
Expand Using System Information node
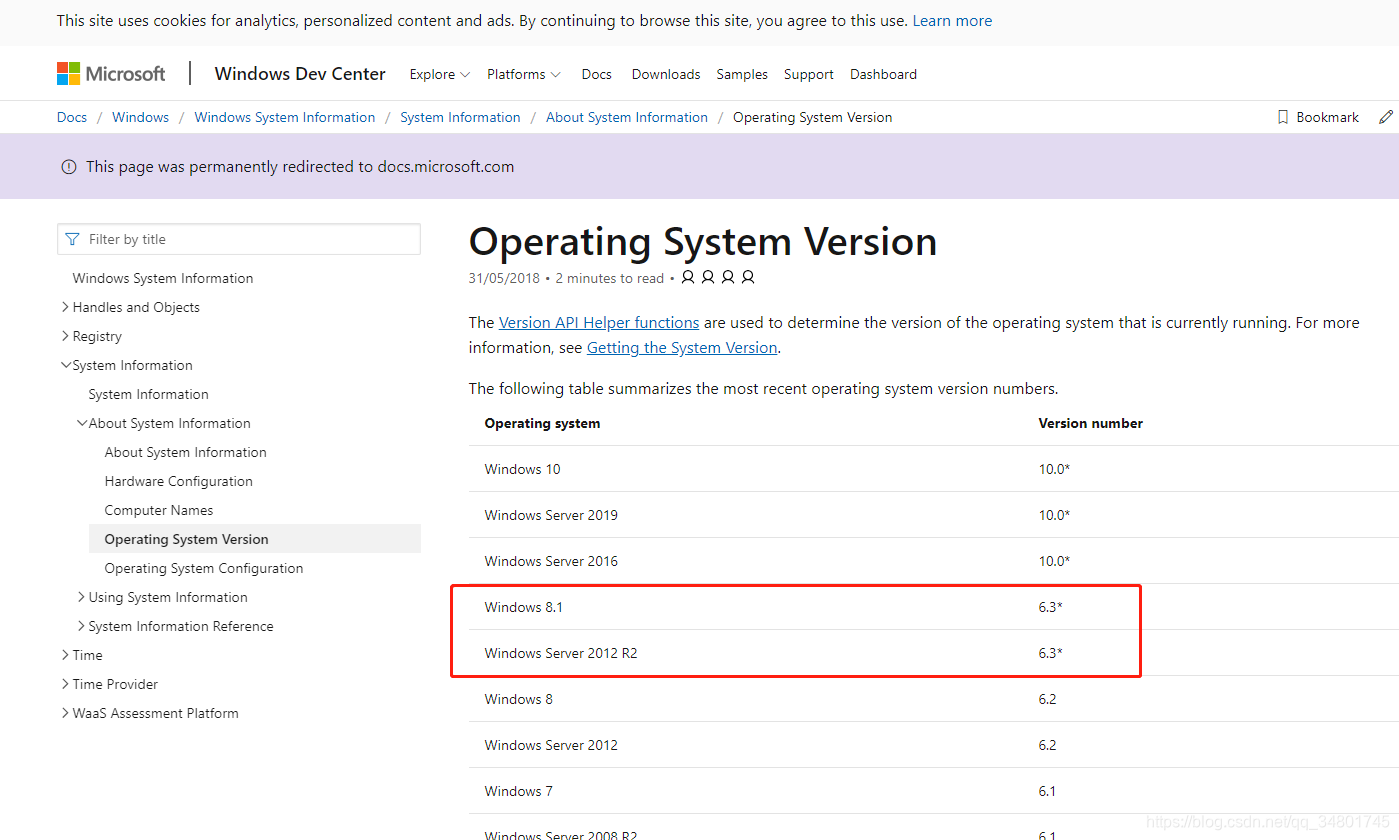82,597
